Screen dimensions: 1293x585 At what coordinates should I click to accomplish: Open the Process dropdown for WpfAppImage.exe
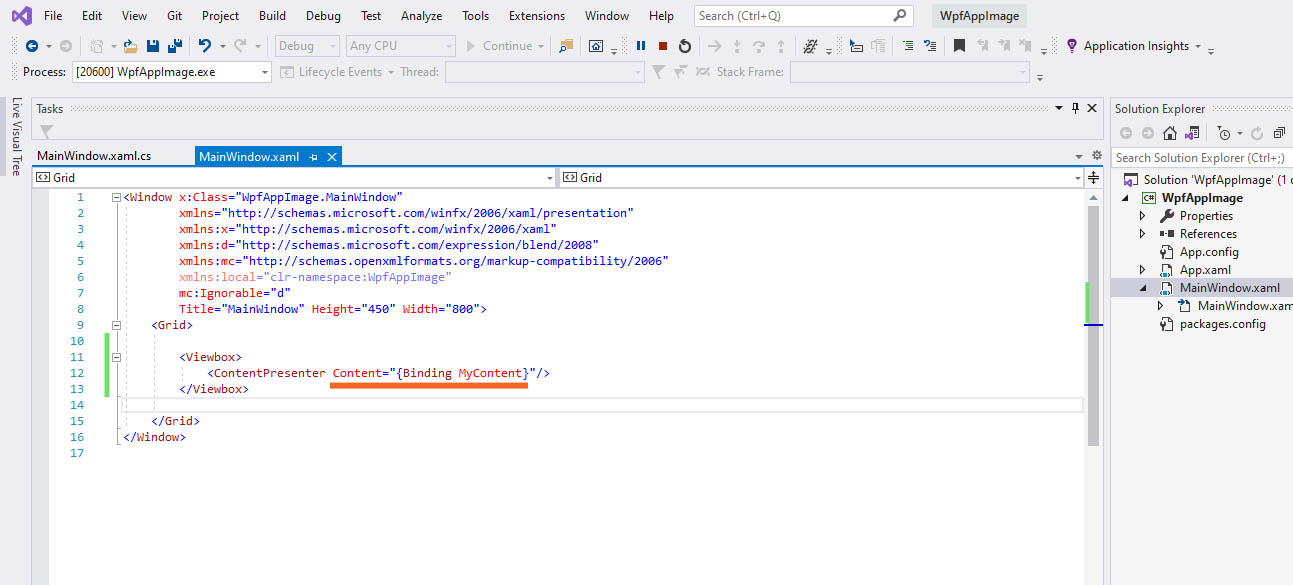coord(265,72)
